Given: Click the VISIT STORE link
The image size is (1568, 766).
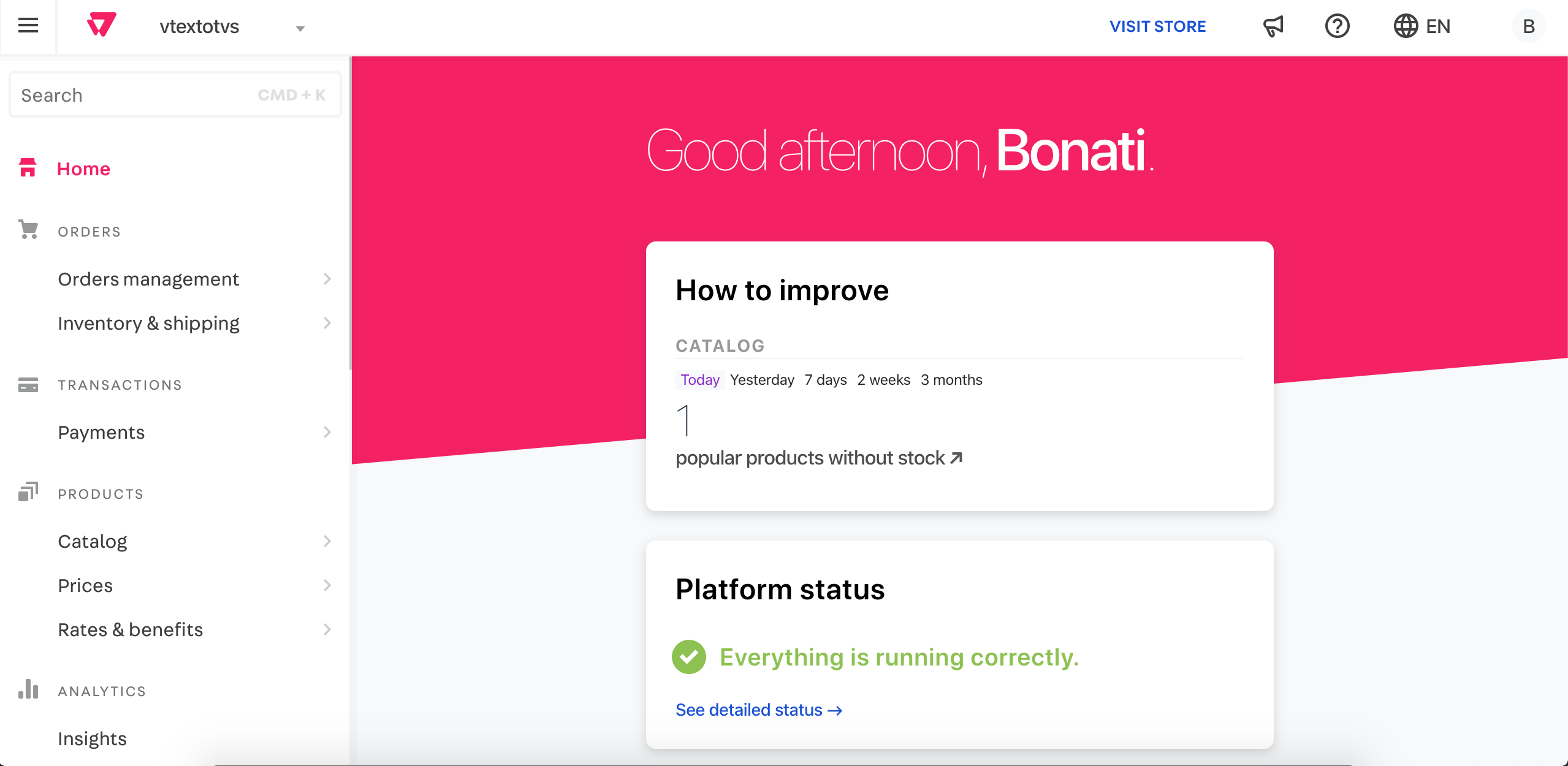Looking at the screenshot, I should click(x=1157, y=26).
